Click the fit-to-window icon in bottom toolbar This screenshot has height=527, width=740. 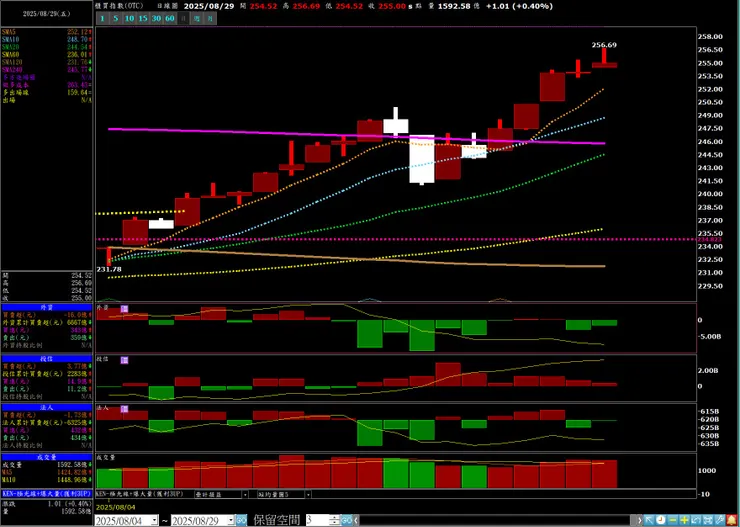coord(708,520)
